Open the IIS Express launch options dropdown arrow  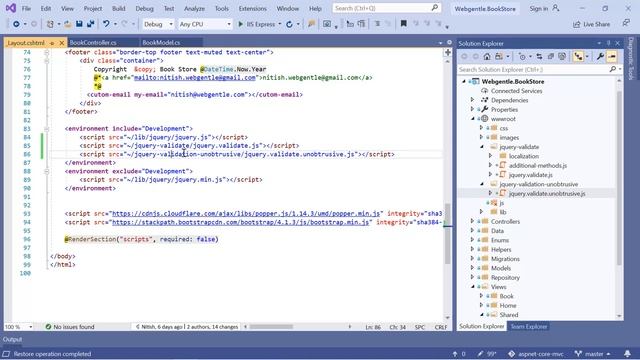click(280, 24)
